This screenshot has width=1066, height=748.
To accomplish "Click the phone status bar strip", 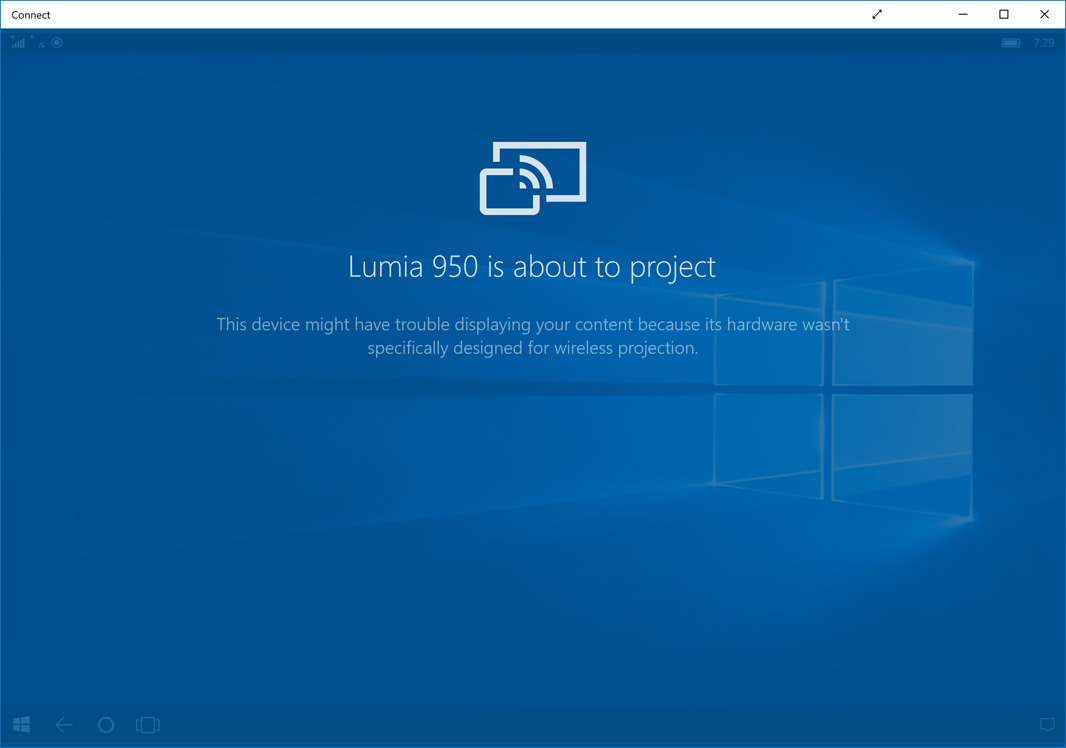I will coord(533,42).
